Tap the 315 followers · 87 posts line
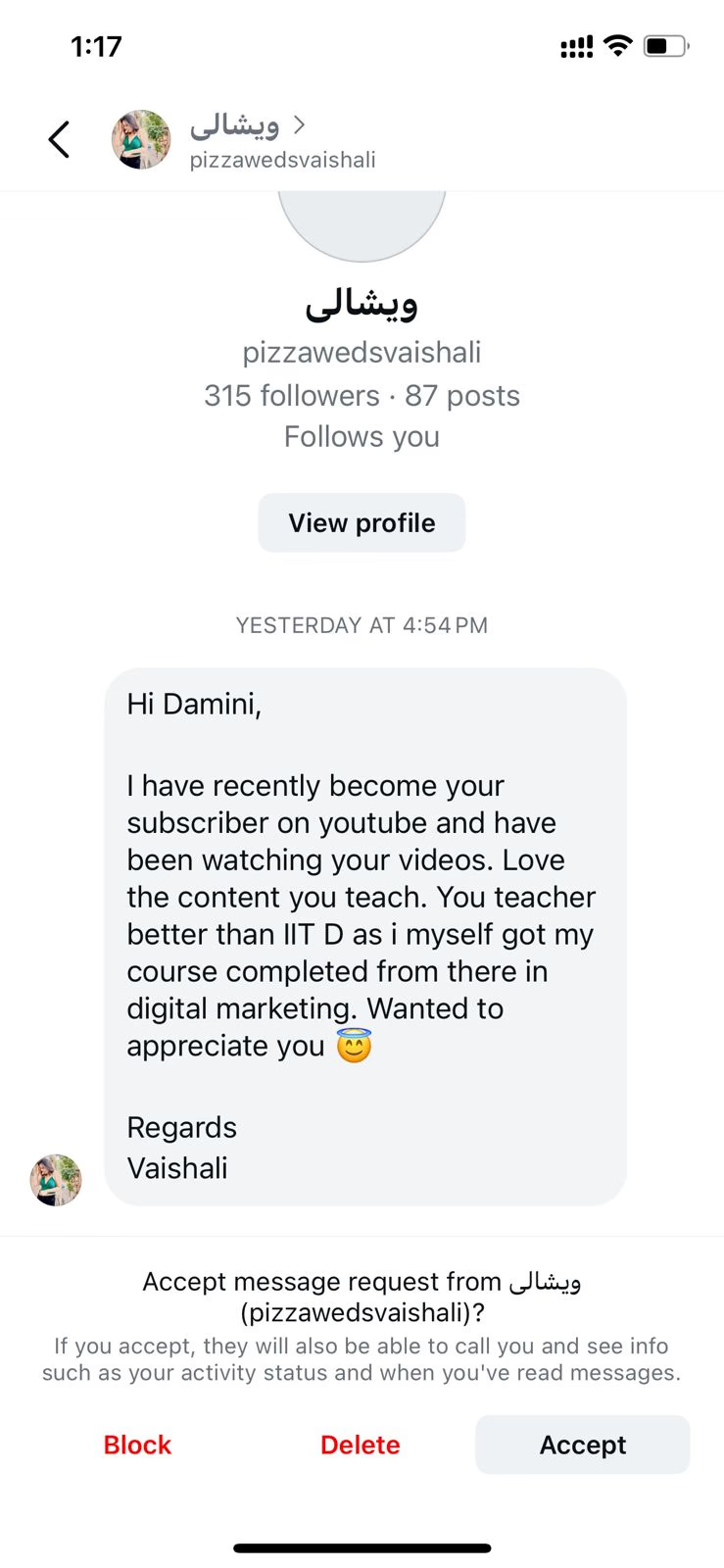 tap(362, 395)
